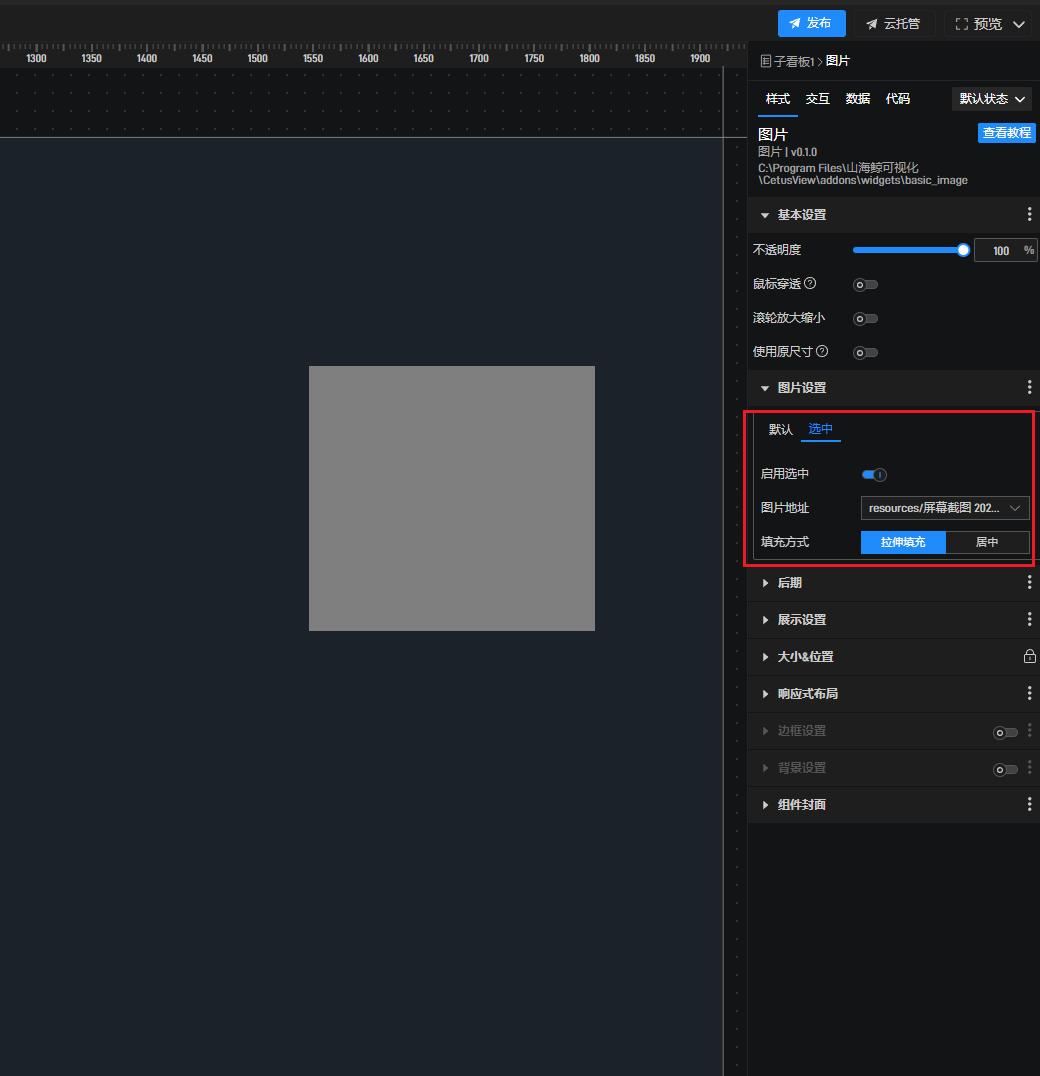The image size is (1040, 1076).
Task: Click the 查看教程 button
Action: [x=1006, y=134]
